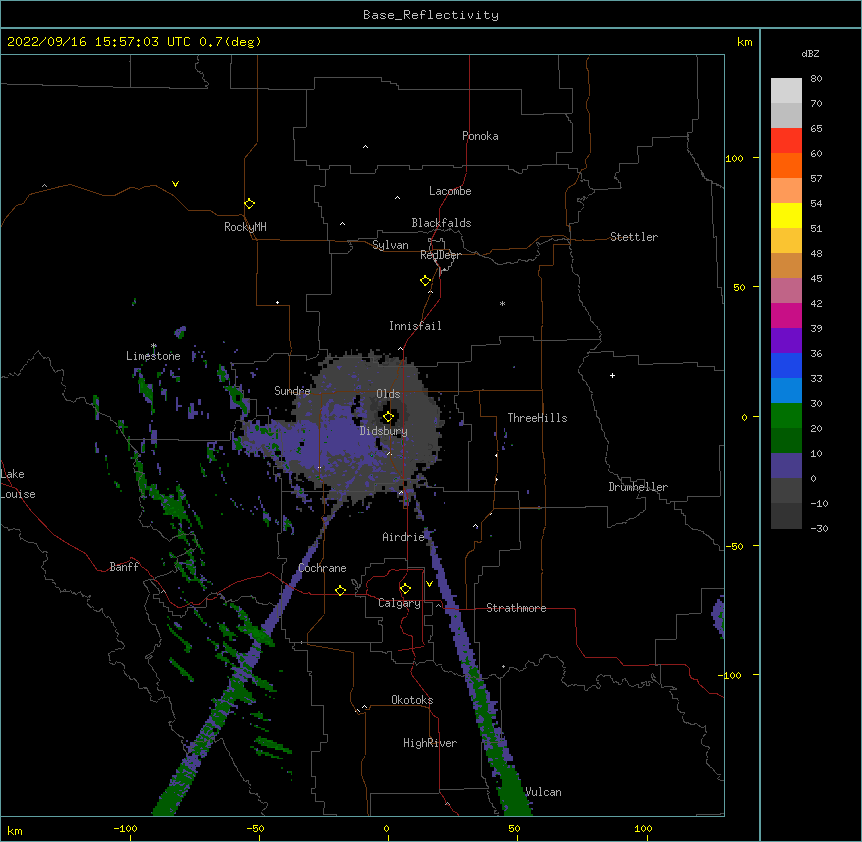This screenshot has height=842, width=862.
Task: Pick the blue 33-36 dBZ legend swatch
Action: pos(786,365)
